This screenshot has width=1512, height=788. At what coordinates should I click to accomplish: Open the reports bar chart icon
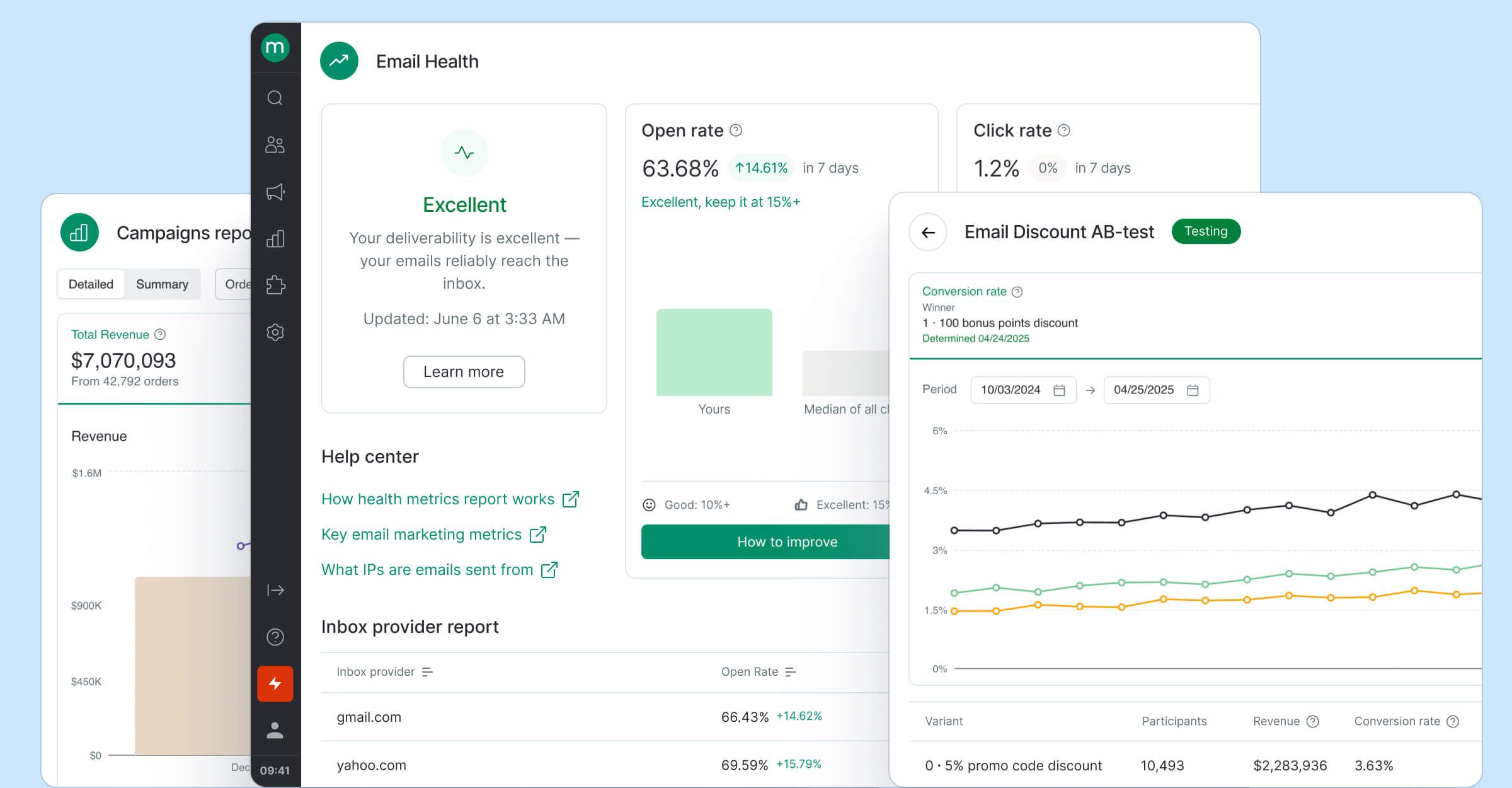pyautogui.click(x=275, y=239)
